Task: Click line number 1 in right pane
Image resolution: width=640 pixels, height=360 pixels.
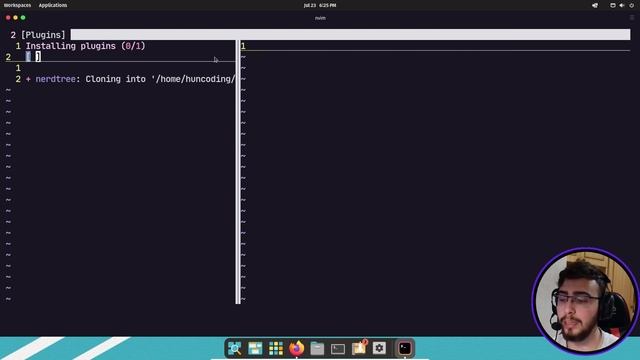Action: tap(243, 46)
